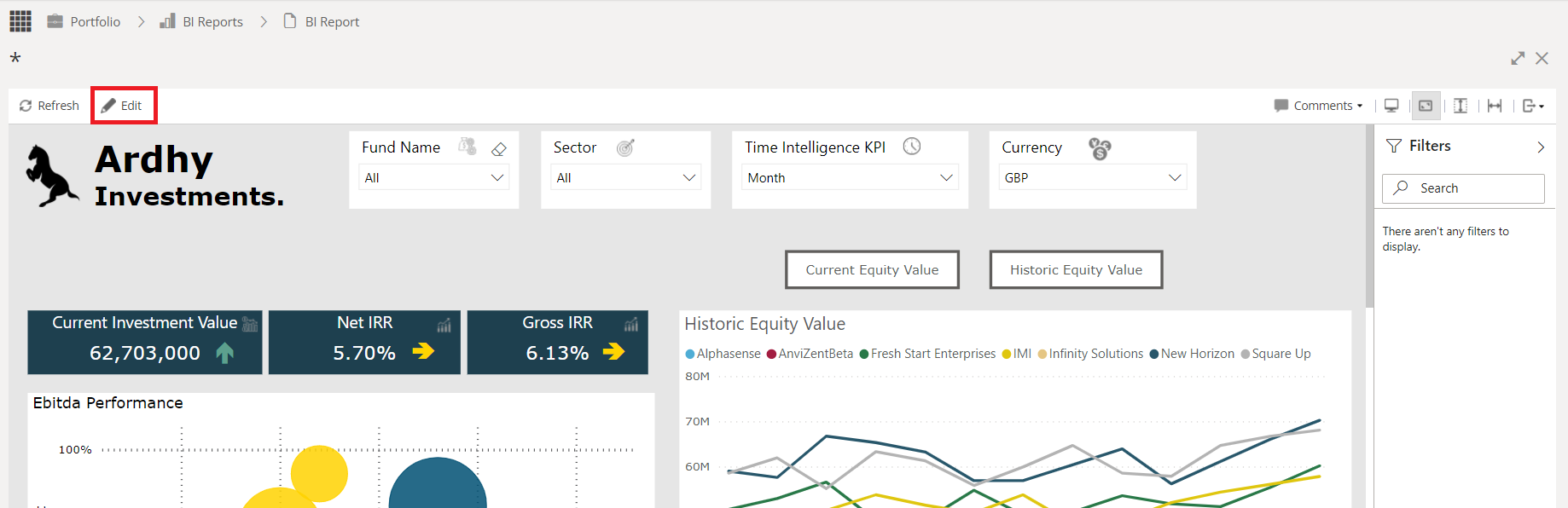Click the Edit pencil button
The height and width of the screenshot is (508, 1568).
click(122, 106)
